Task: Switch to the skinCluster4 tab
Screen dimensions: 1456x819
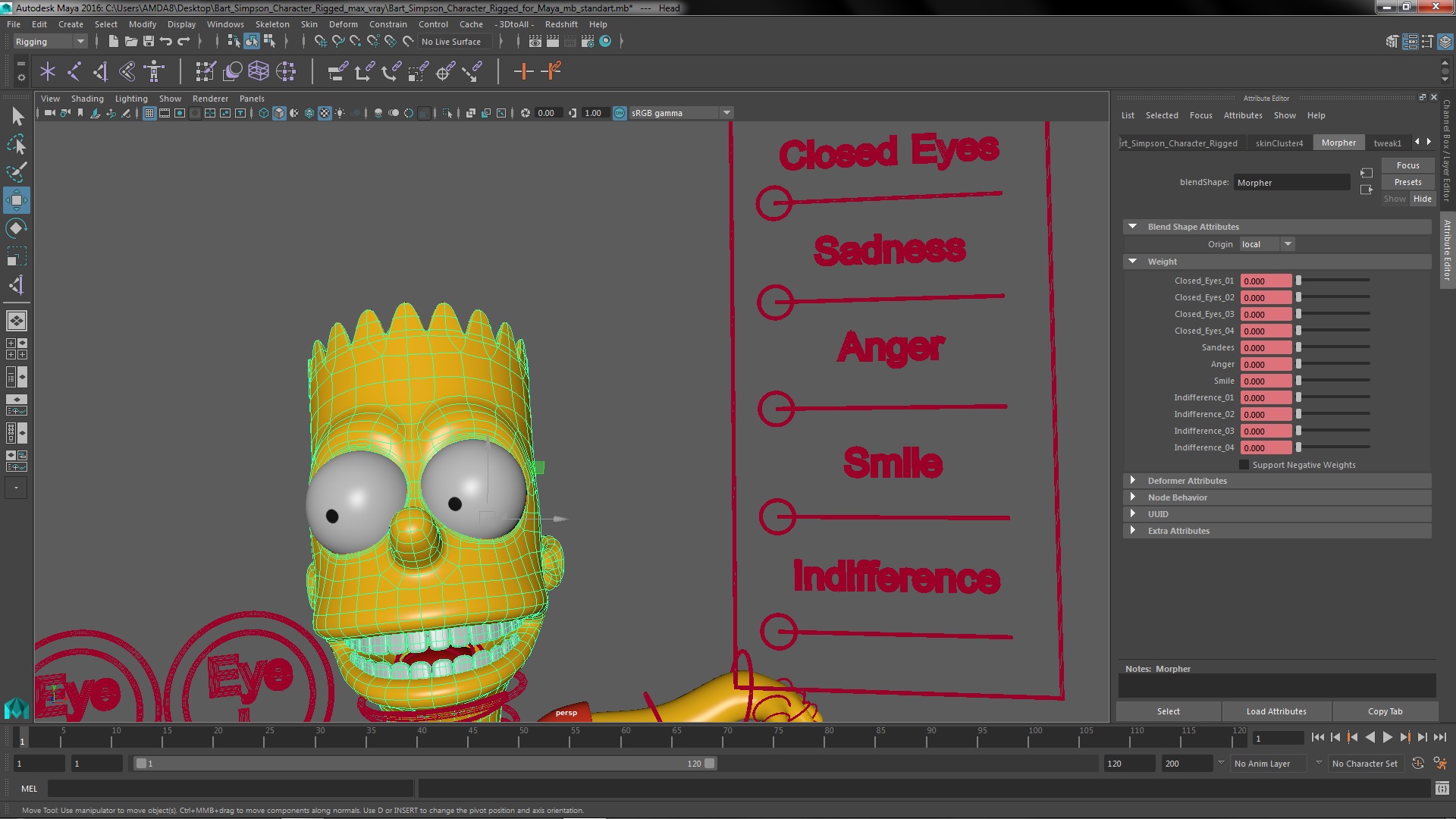Action: pos(1279,143)
